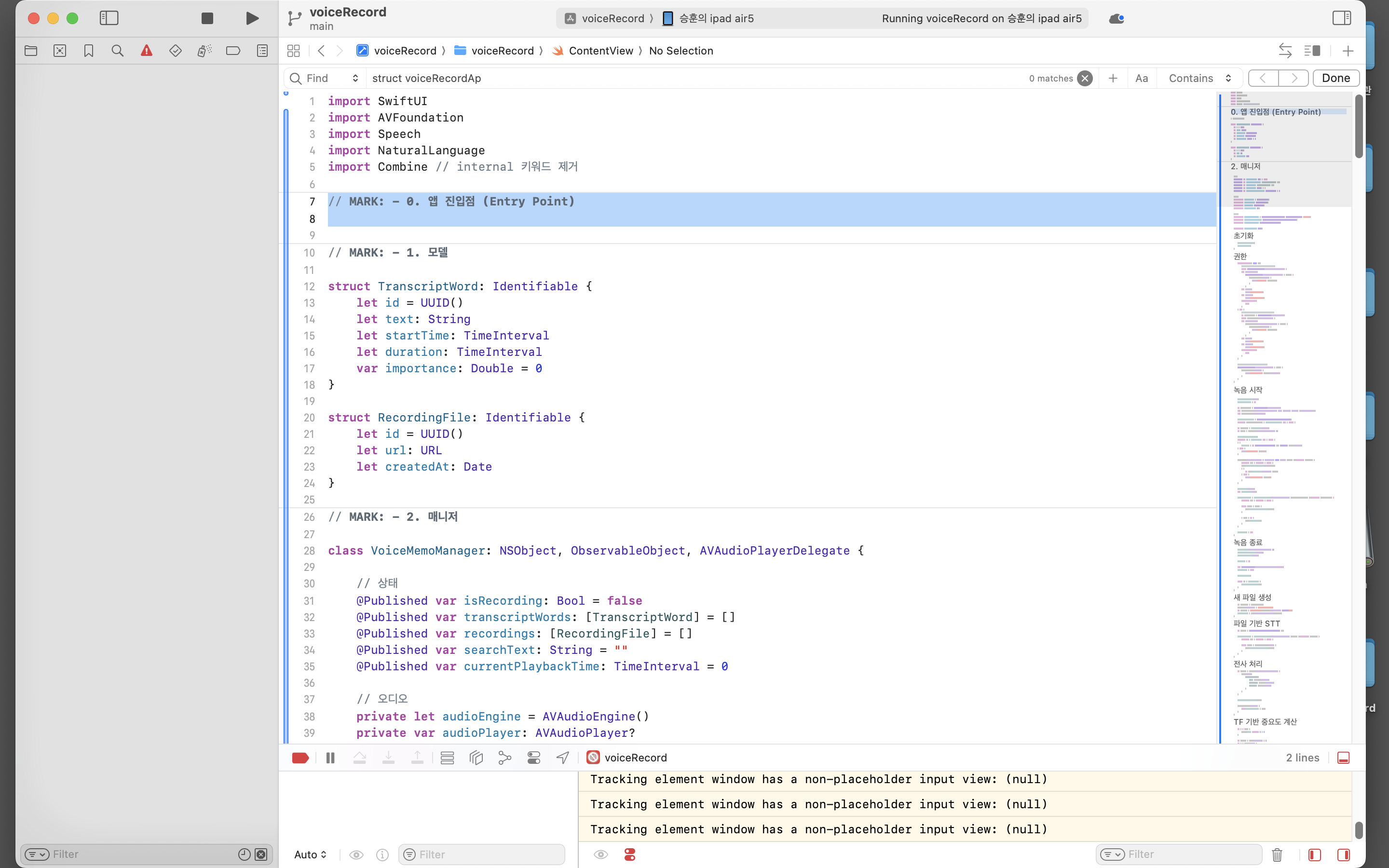Stop the running voiceRecord app
This screenshot has width=1389, height=868.
point(207,18)
